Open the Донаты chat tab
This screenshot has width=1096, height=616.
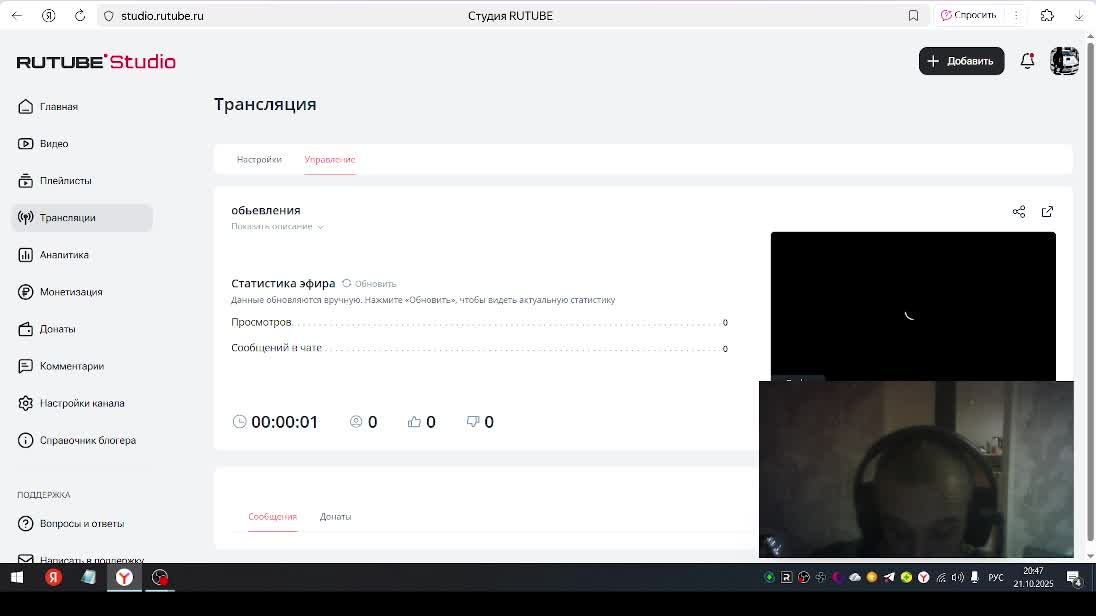[335, 517]
